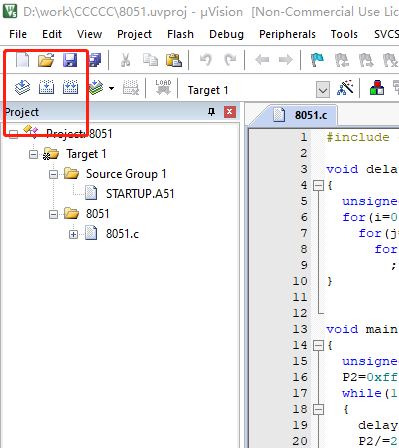Select Target 1 in project tree
The width and height of the screenshot is (399, 448).
pyautogui.click(x=86, y=154)
